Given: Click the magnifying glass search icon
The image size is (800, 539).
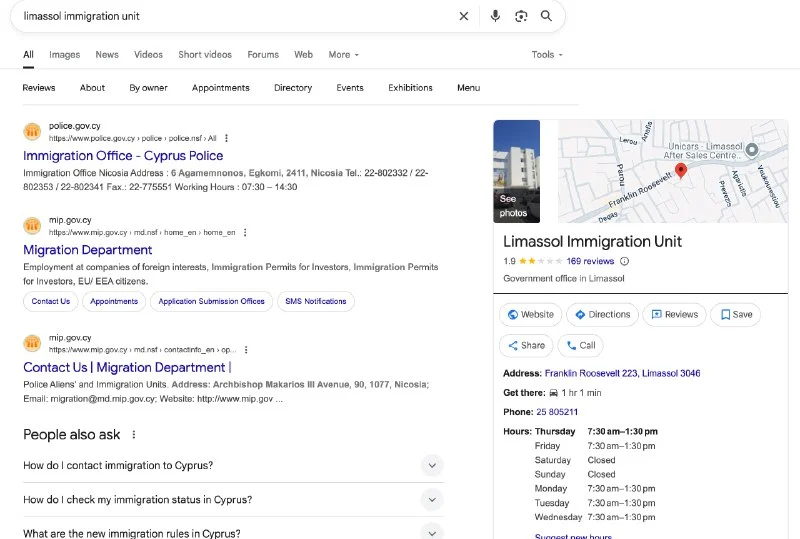Looking at the screenshot, I should (546, 16).
